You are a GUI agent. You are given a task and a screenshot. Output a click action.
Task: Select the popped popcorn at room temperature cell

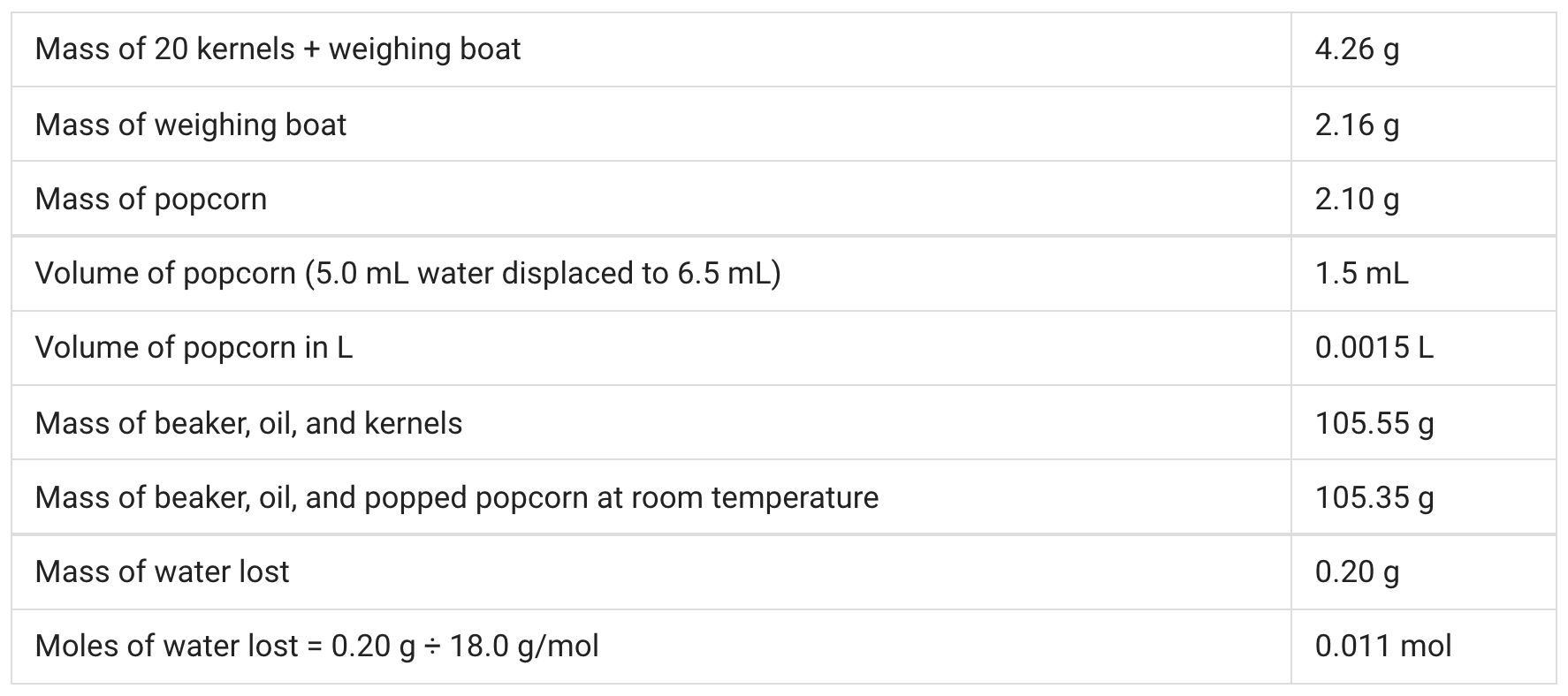tap(651, 496)
